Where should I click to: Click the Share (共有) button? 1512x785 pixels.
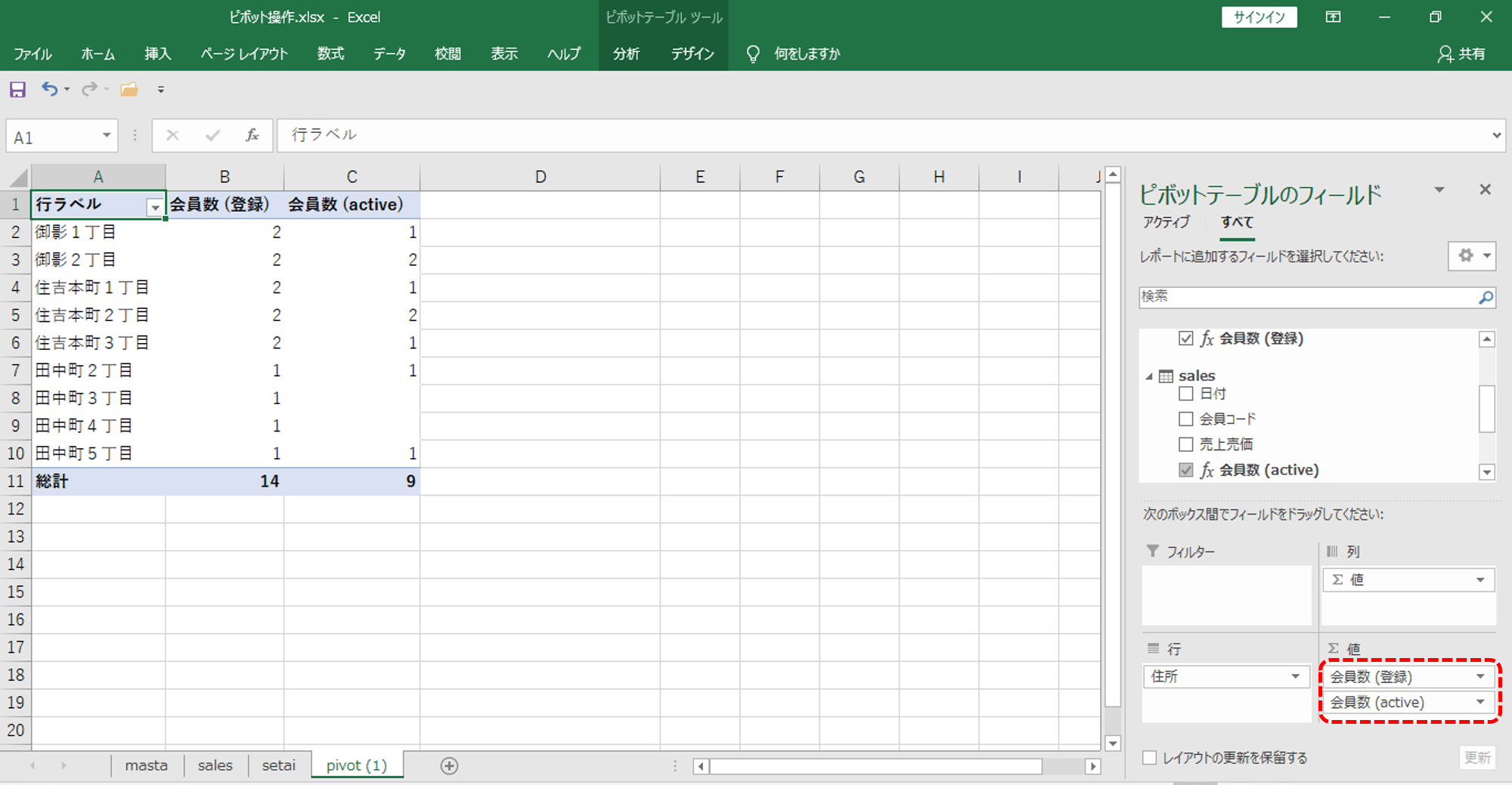[x=1462, y=54]
